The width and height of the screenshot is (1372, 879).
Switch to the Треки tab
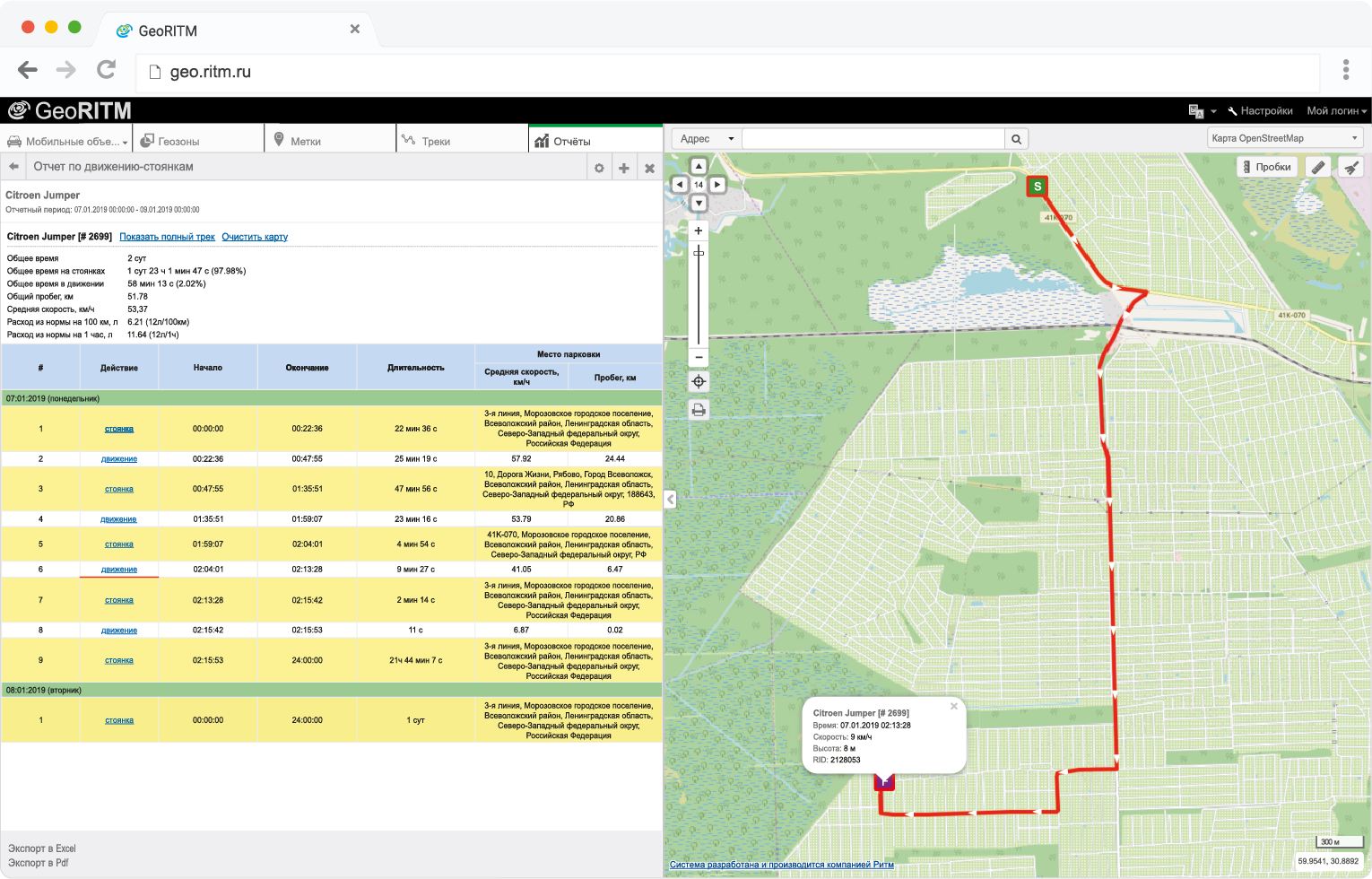tap(463, 141)
